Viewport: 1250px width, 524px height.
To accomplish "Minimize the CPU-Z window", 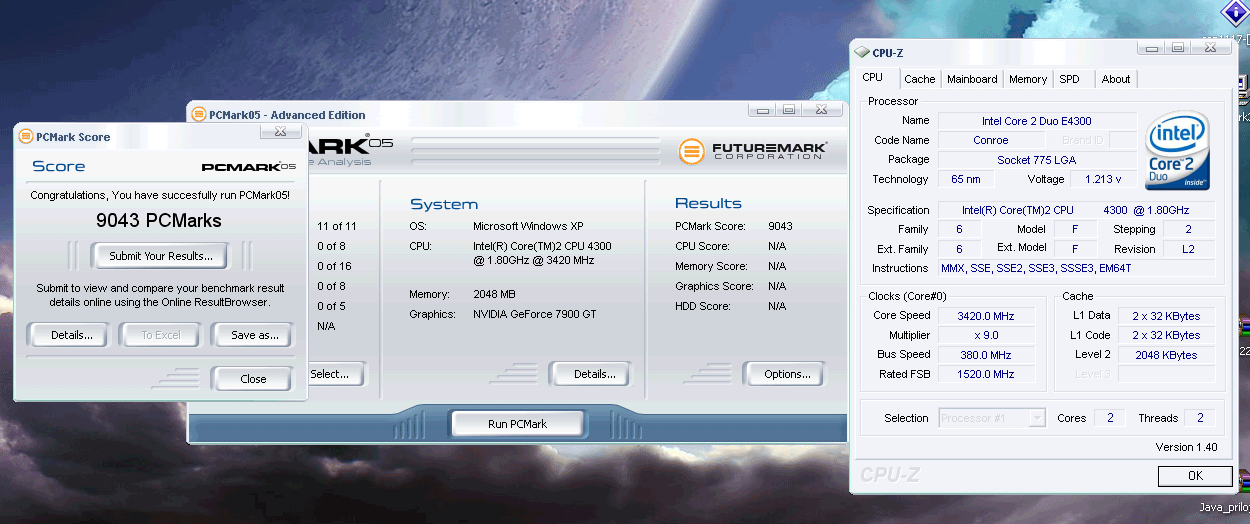I will (1150, 48).
